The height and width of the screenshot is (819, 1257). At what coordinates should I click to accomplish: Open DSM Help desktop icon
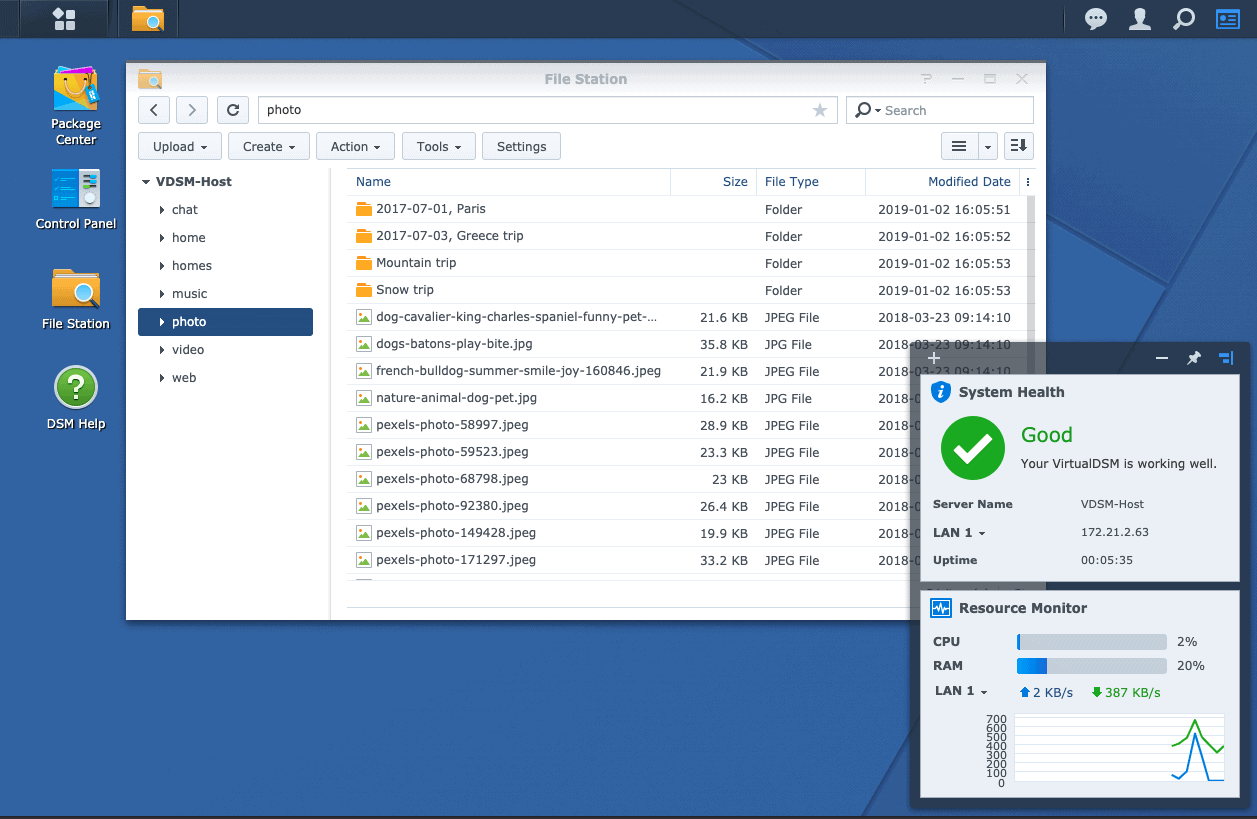coord(76,388)
